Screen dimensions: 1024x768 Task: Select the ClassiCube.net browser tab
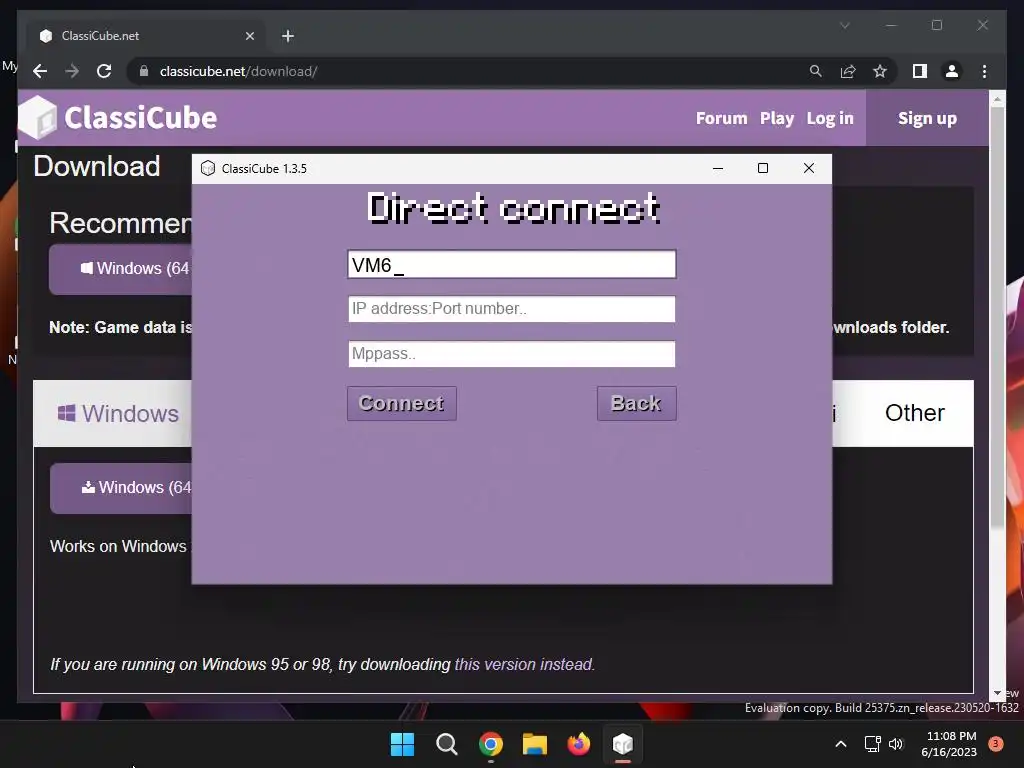click(147, 36)
